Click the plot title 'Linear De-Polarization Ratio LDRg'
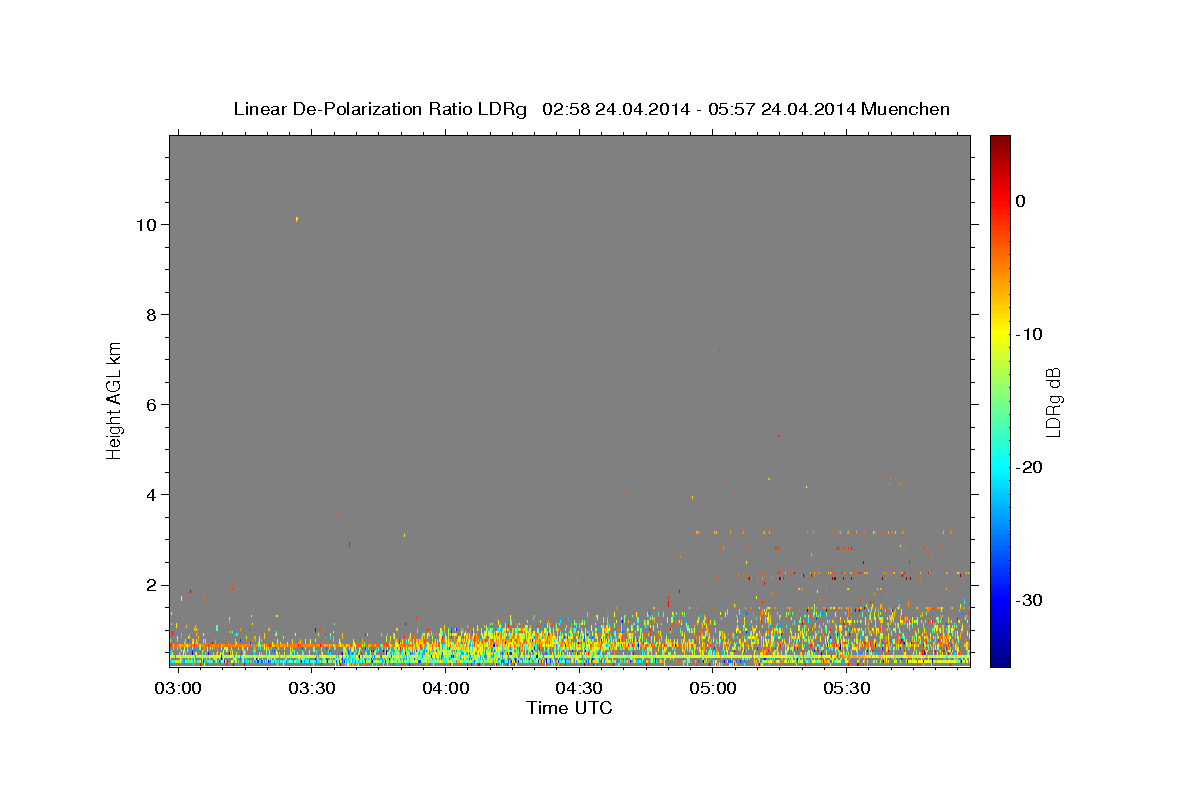Image resolution: width=1200 pixels, height=800 pixels. [380, 109]
